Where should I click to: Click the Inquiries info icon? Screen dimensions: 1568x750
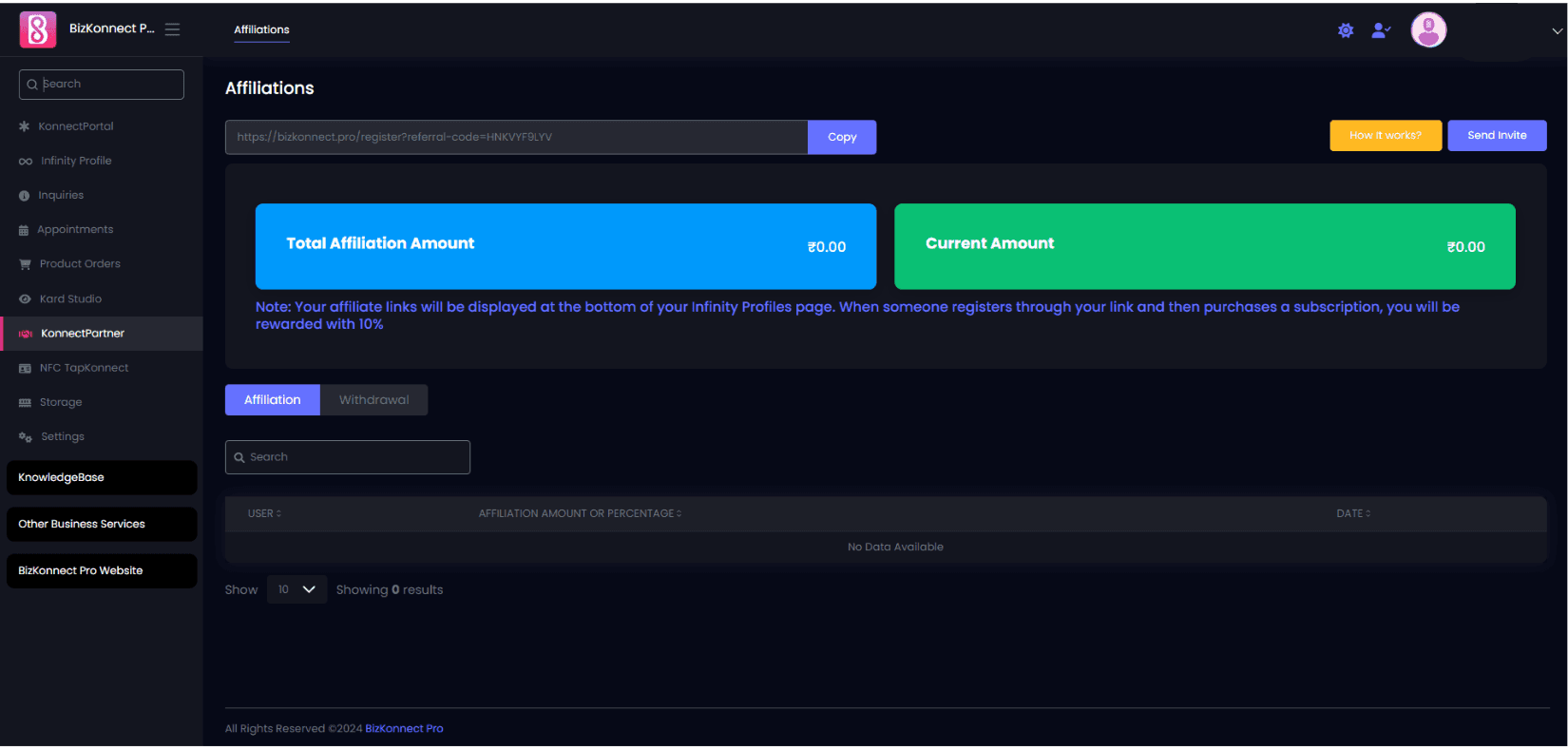pos(25,196)
